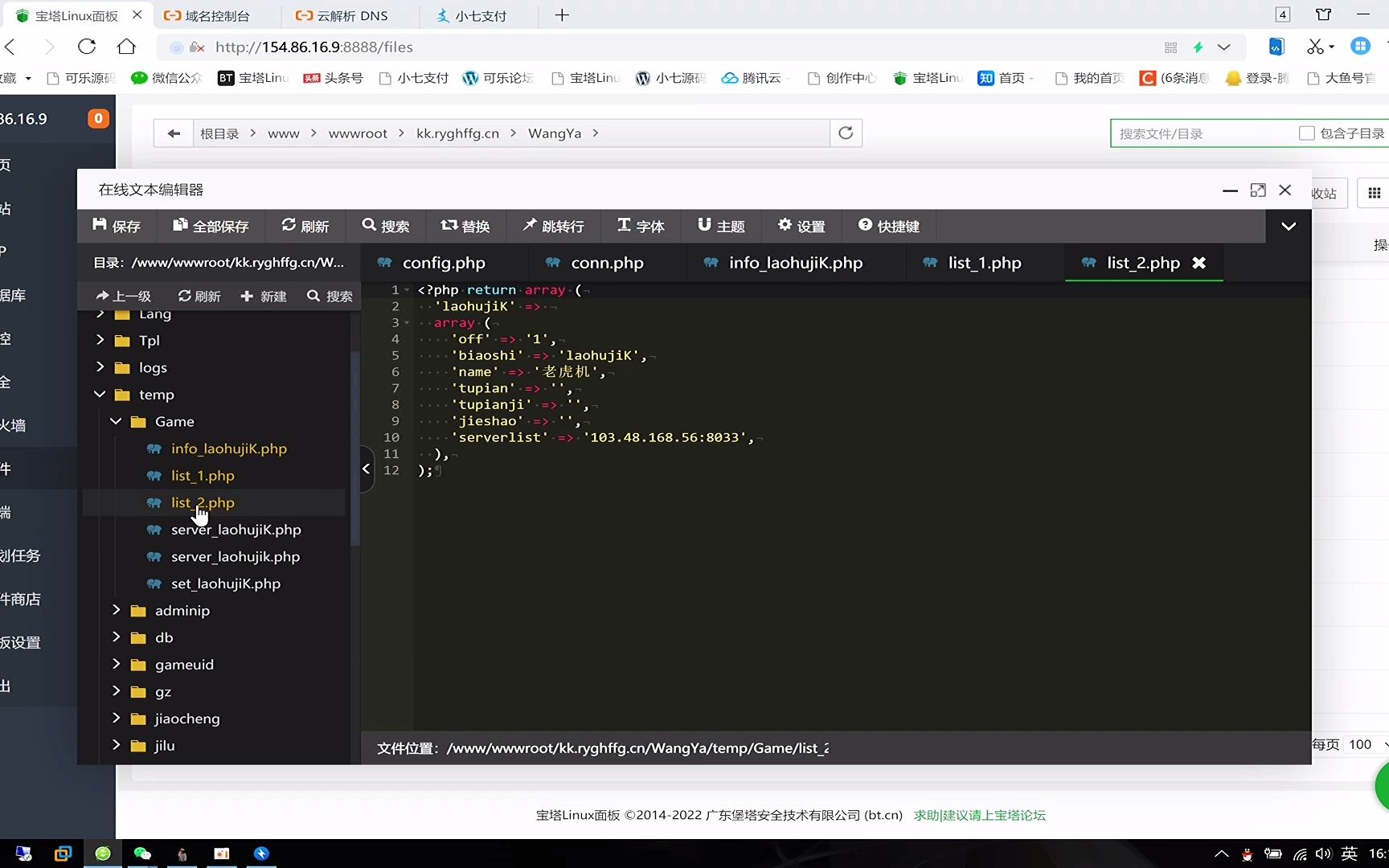
Task: Create new item with 新建
Action: [x=264, y=296]
